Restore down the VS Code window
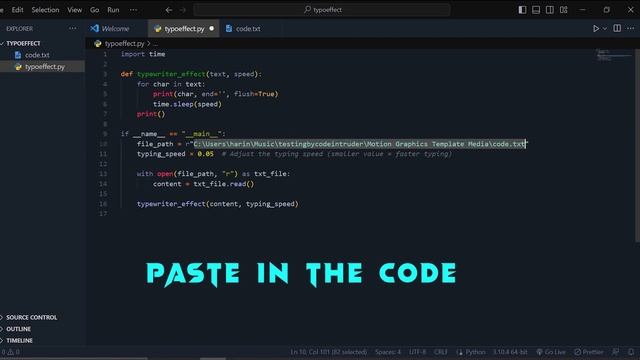The image size is (640, 360). point(607,10)
